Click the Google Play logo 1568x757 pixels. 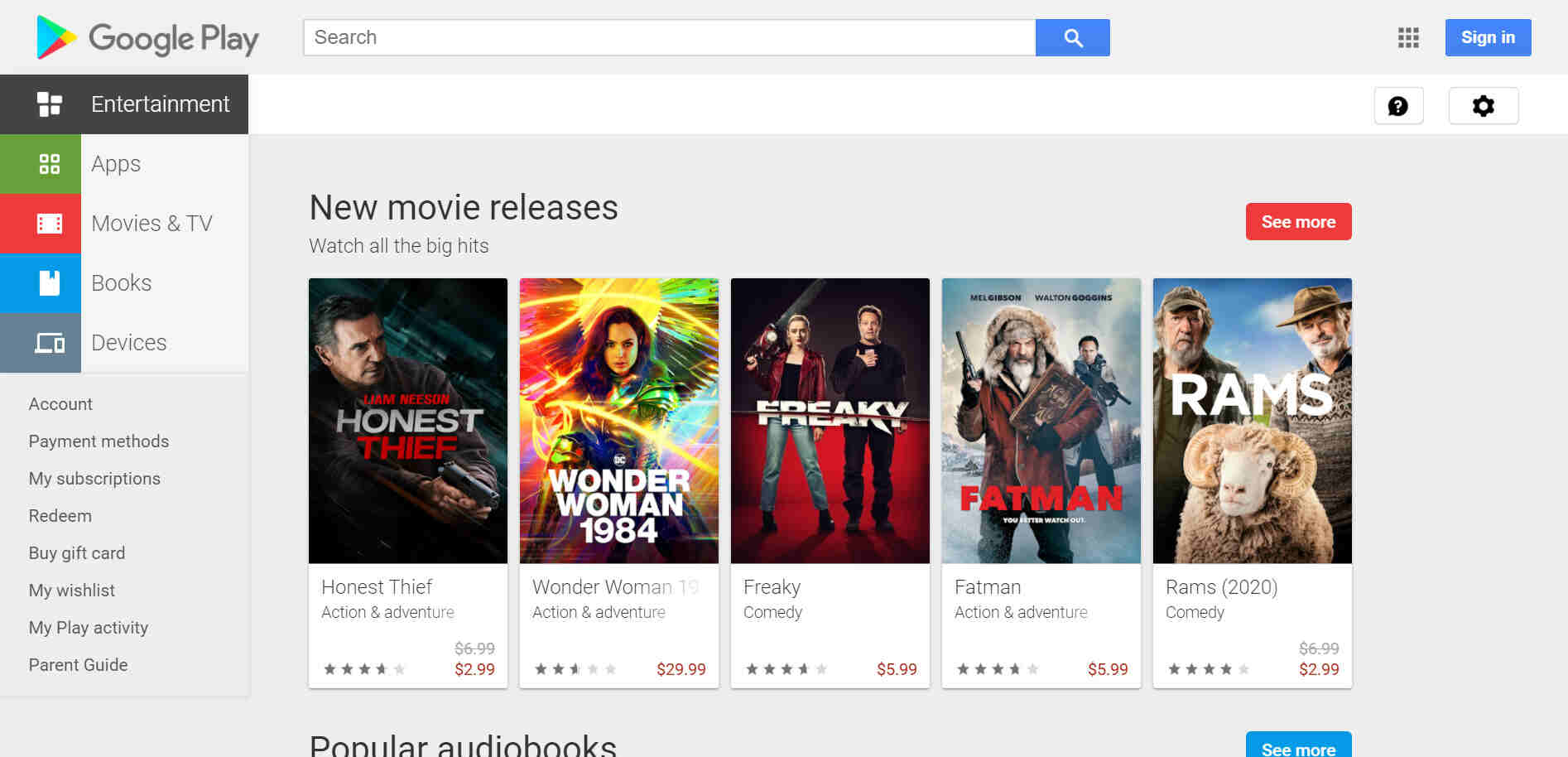[x=147, y=38]
